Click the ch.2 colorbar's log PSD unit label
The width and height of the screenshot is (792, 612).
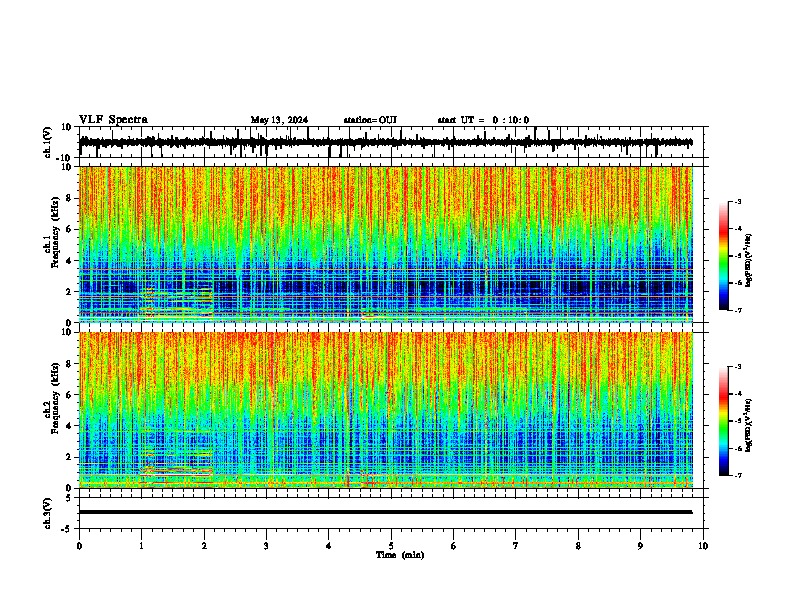pos(749,425)
